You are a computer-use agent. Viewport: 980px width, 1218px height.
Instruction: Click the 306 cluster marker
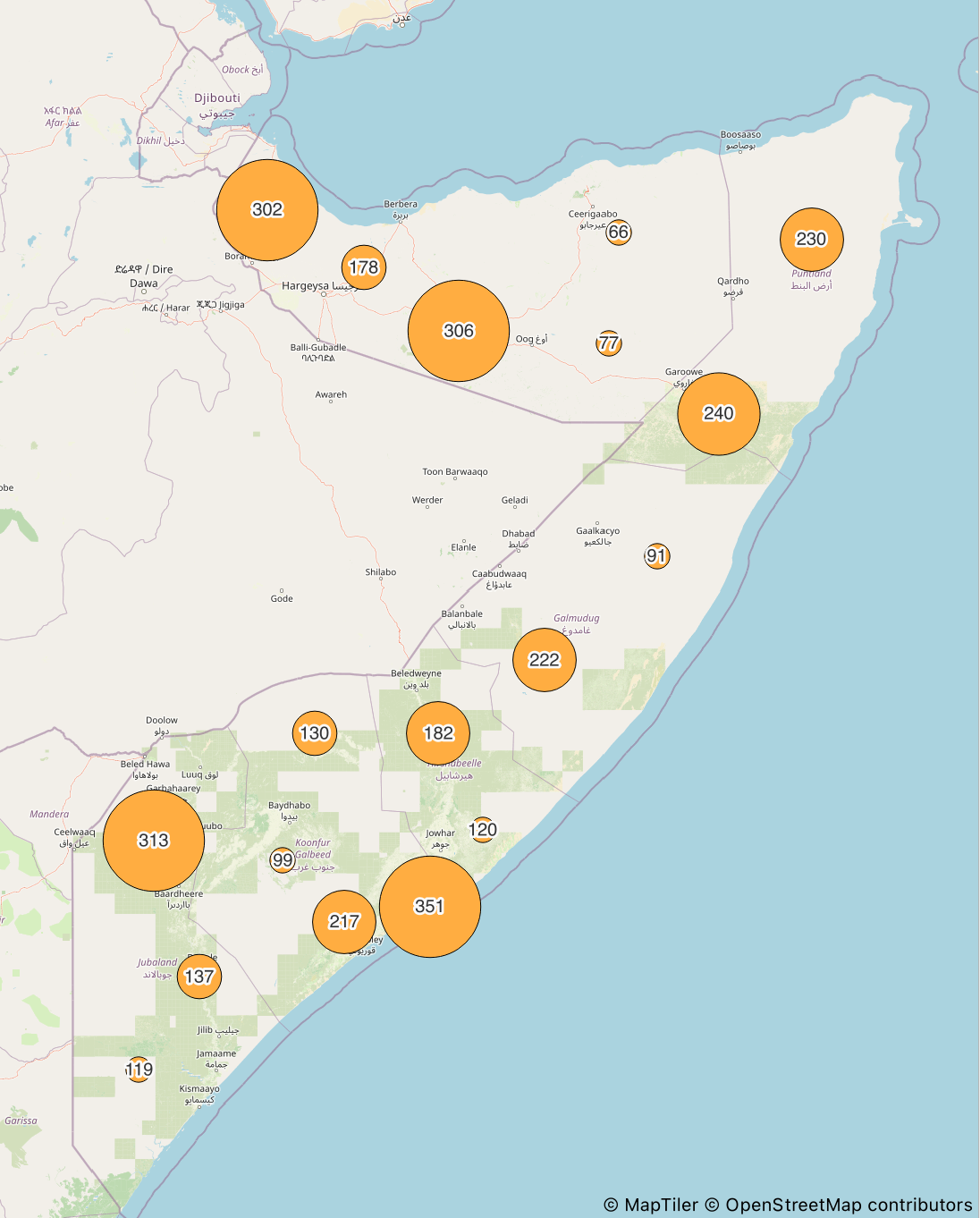pyautogui.click(x=459, y=331)
